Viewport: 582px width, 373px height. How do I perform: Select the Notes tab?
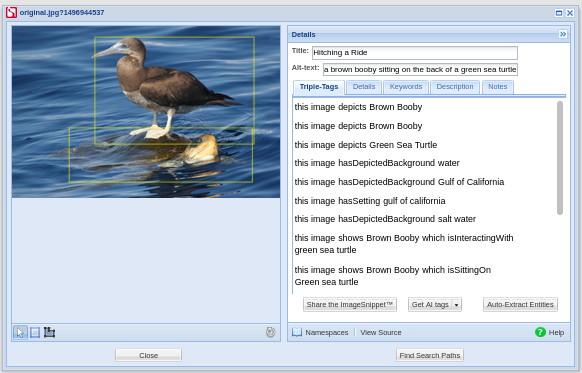point(497,87)
